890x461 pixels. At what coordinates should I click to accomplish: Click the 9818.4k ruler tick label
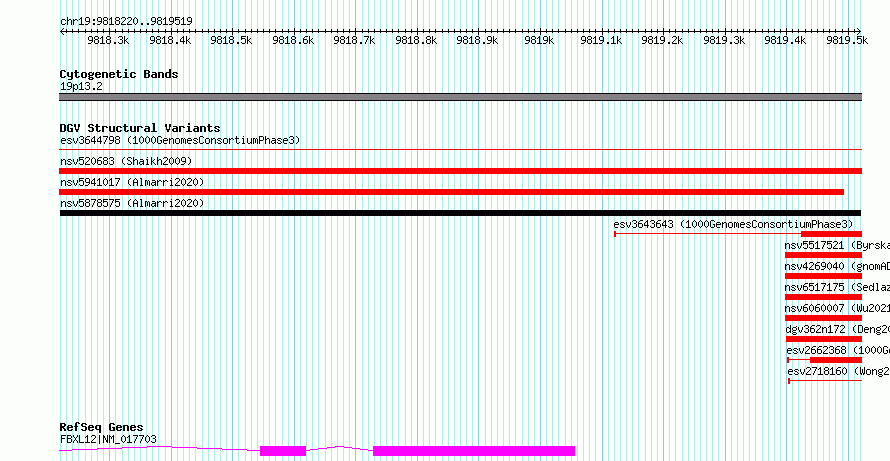click(170, 40)
